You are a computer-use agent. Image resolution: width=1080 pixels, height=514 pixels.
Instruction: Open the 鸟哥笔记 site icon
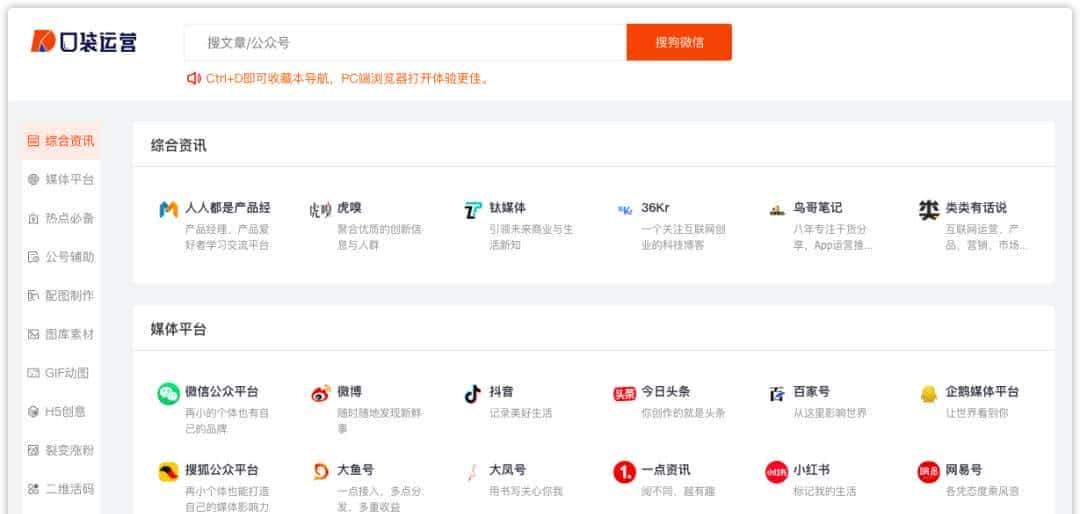777,209
